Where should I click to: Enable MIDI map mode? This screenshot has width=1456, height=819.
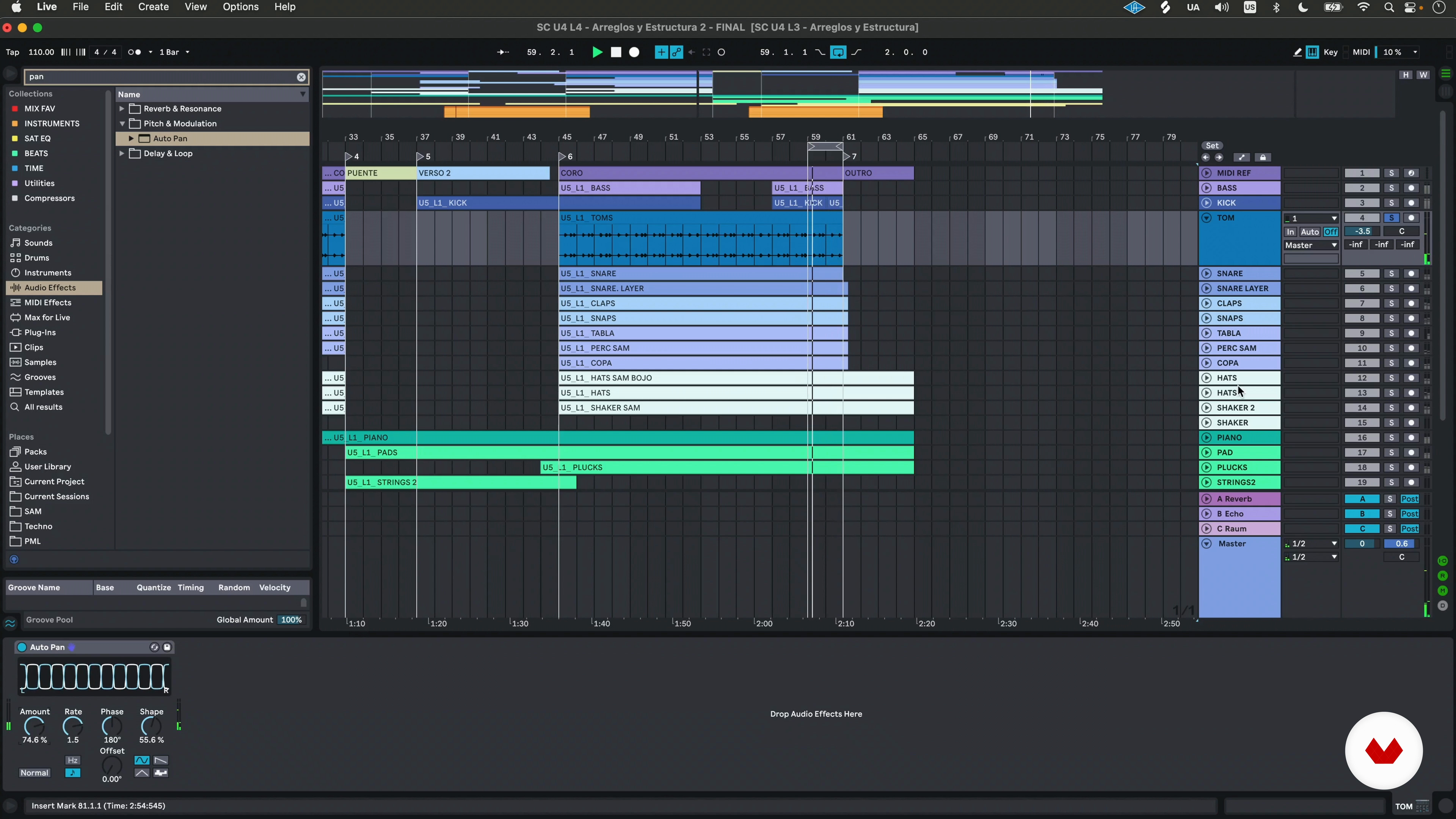pyautogui.click(x=1361, y=52)
